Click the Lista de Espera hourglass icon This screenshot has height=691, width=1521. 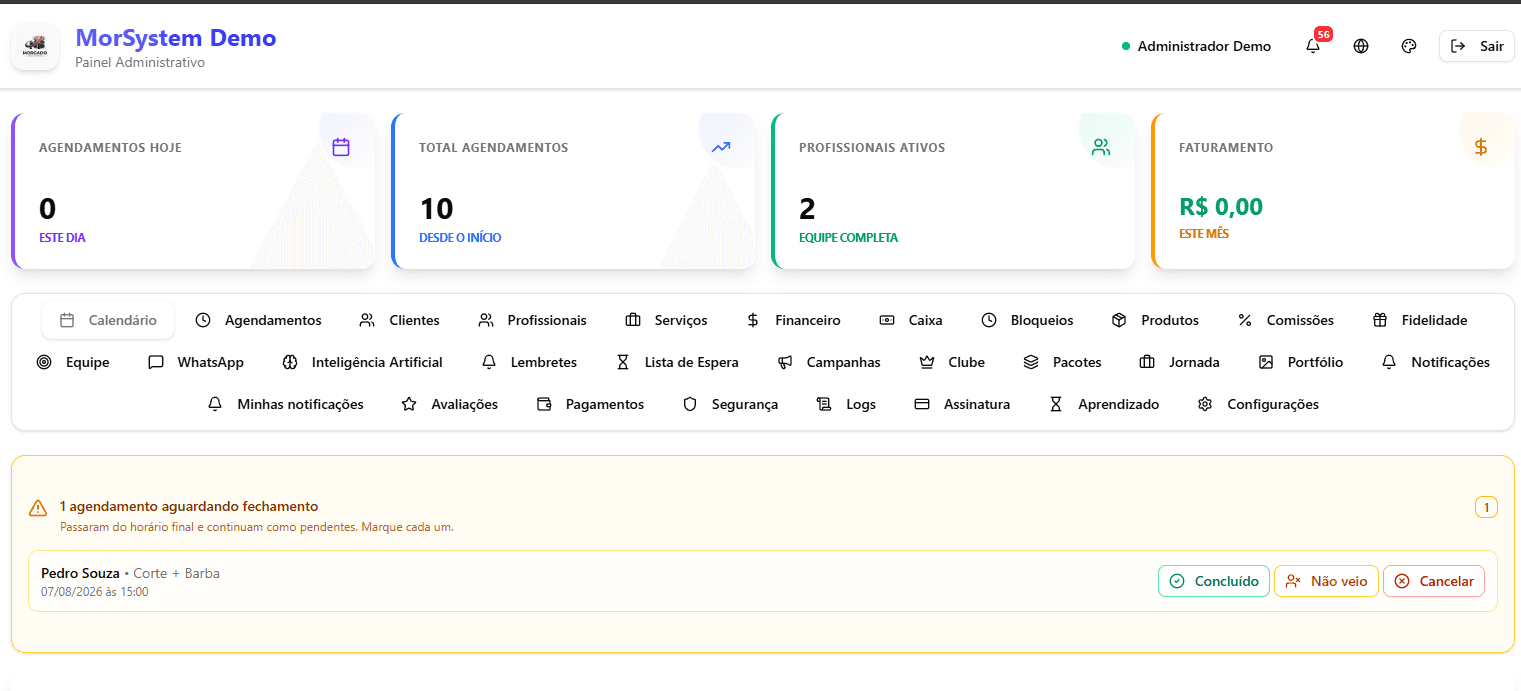623,362
